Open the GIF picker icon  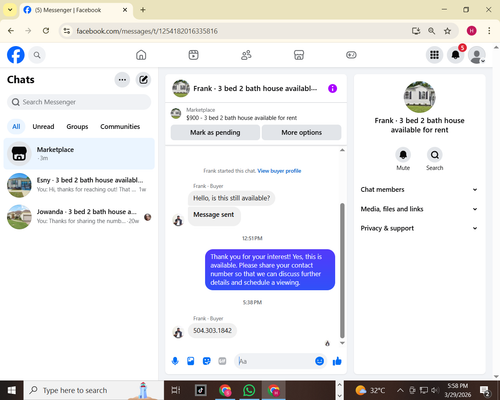click(x=222, y=361)
